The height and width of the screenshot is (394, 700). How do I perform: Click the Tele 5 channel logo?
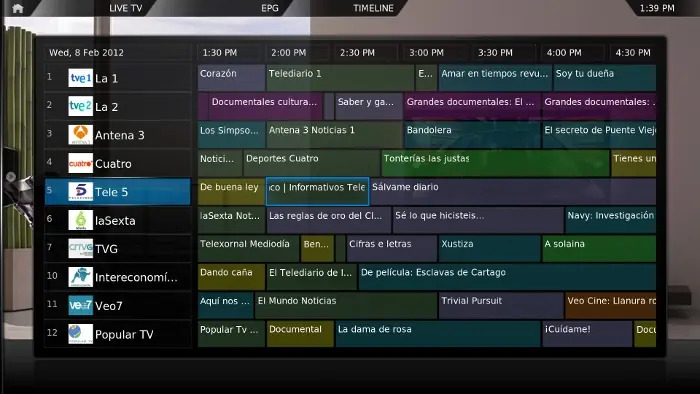pyautogui.click(x=80, y=191)
